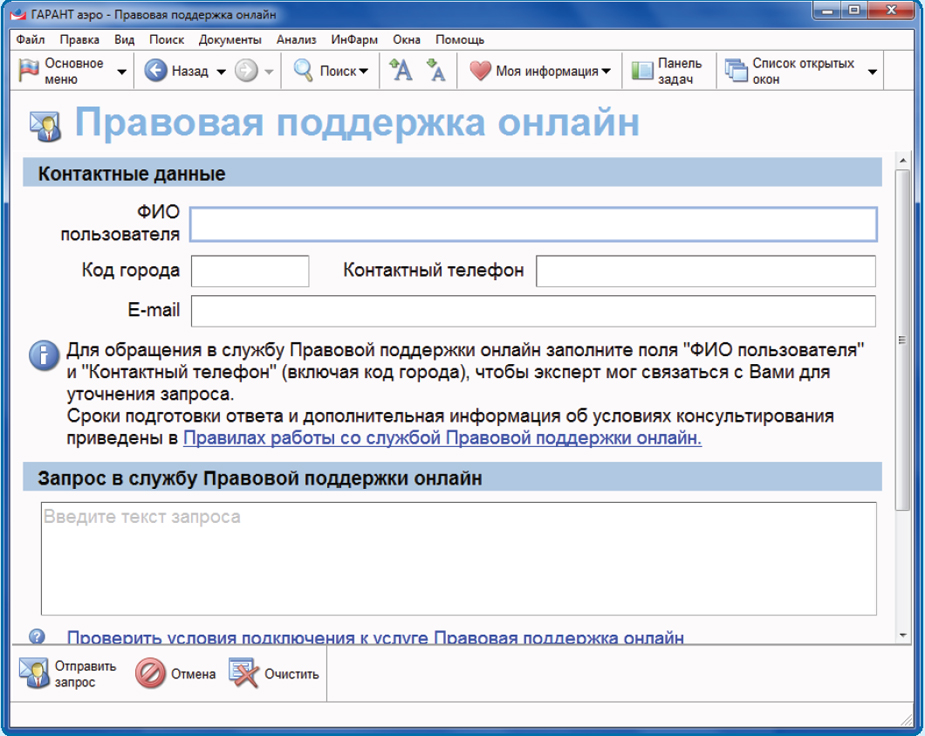Click the blue info icon near the instructions
The image size is (925, 736).
[x=43, y=356]
